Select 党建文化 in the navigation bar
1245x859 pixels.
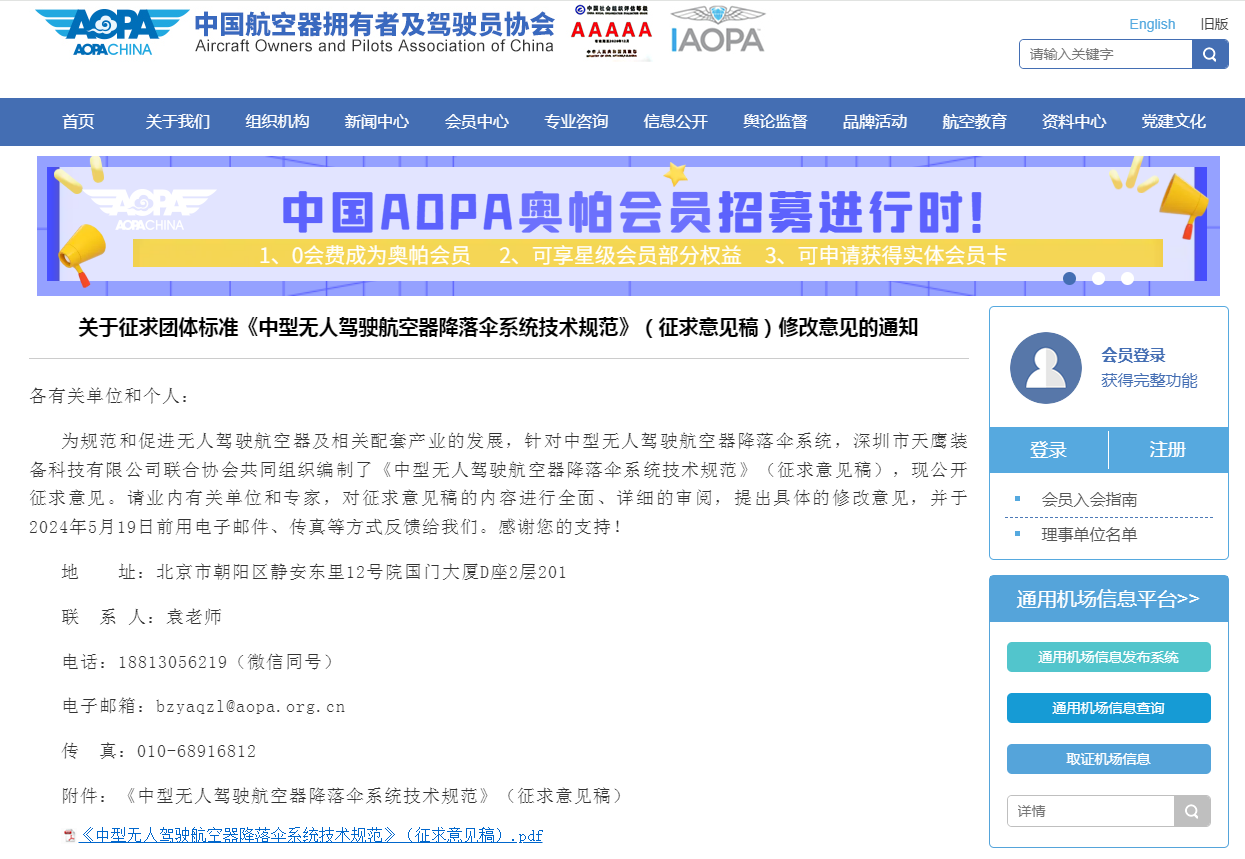point(1173,122)
